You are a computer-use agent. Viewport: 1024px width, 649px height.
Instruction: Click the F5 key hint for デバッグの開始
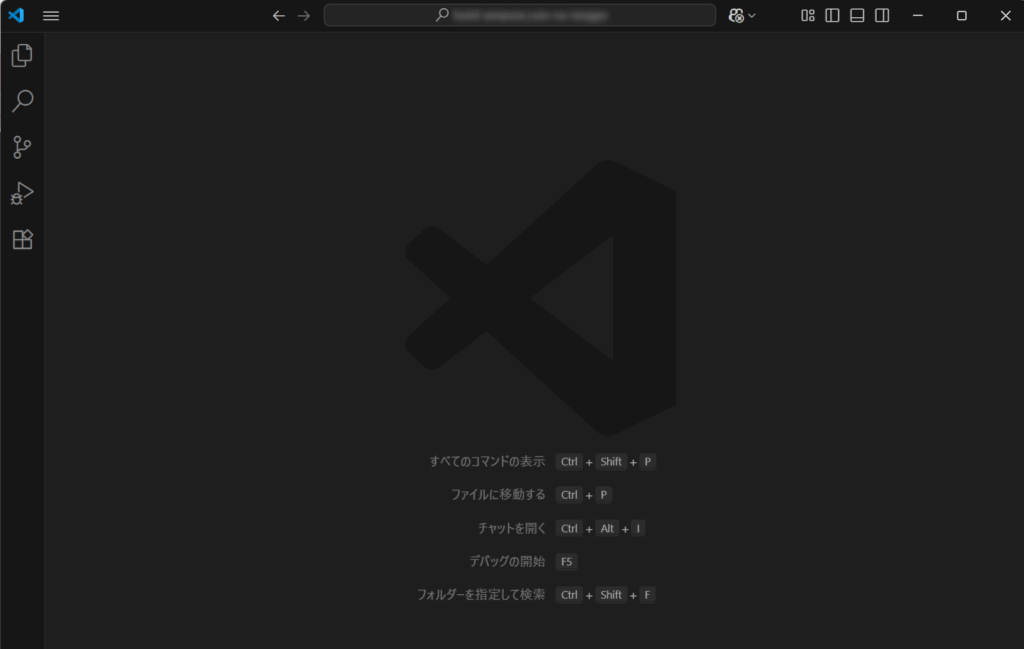[x=566, y=562]
